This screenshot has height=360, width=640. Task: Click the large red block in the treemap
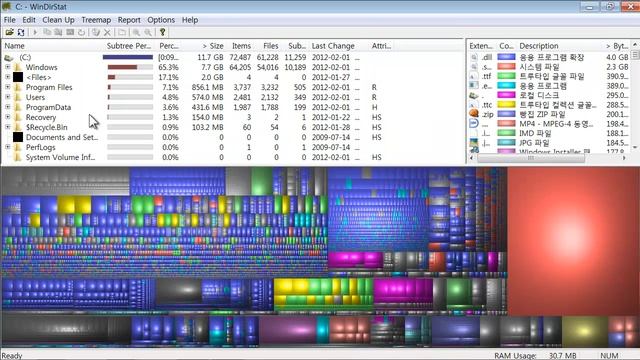coord(573,241)
